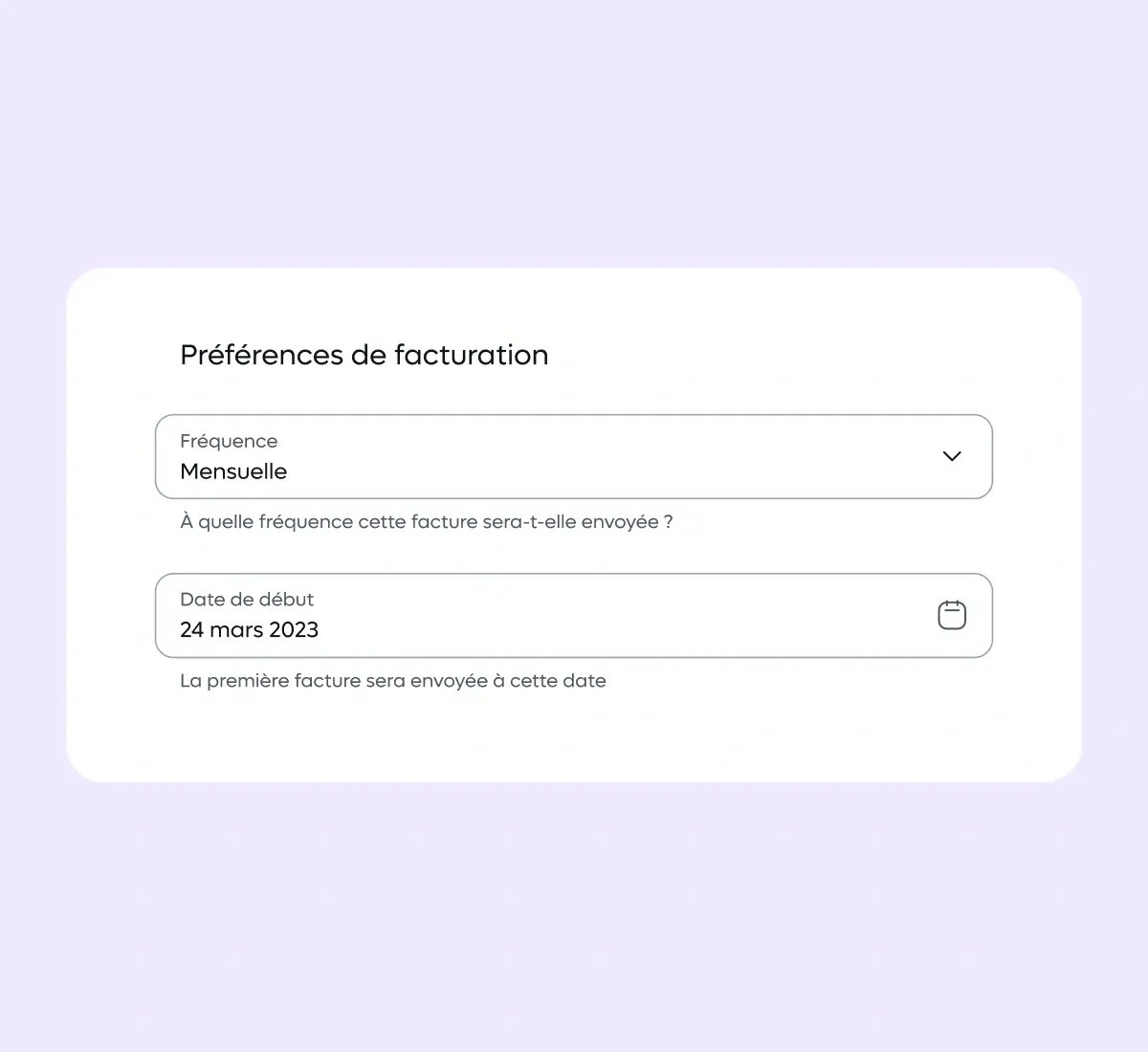Click the date value 24 mars 2023
This screenshot has height=1052, width=1148.
click(249, 629)
